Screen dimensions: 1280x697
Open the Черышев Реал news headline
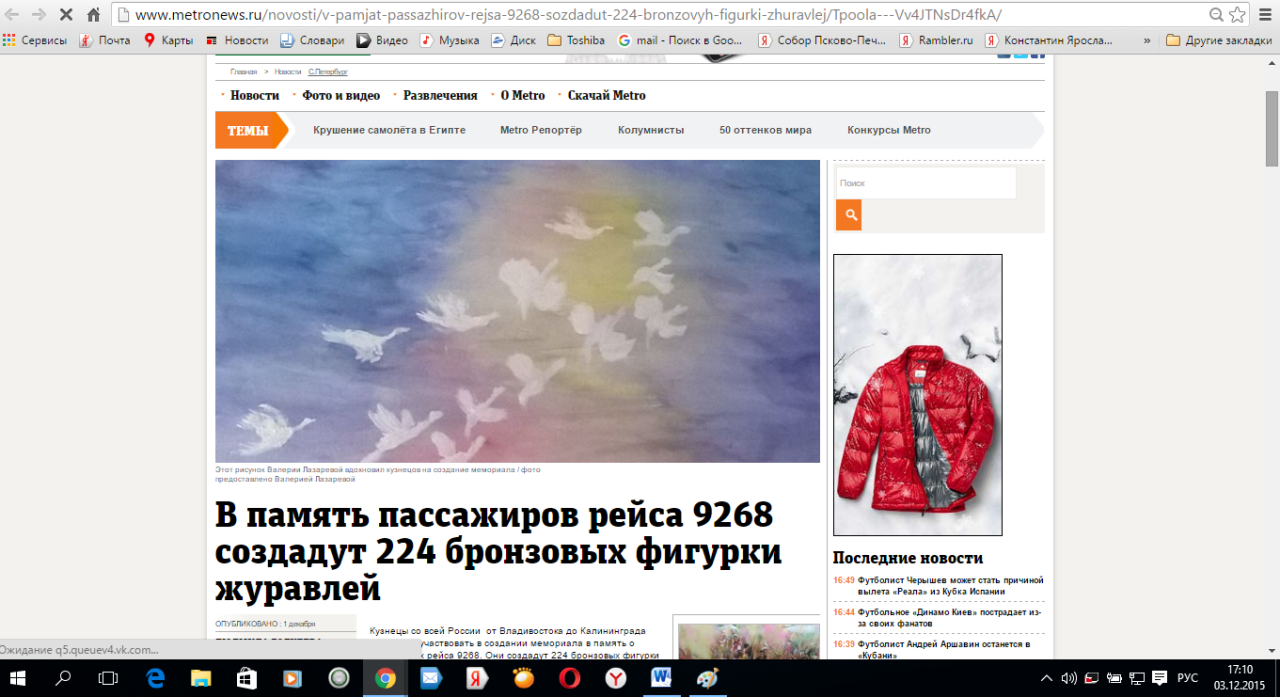[950, 586]
